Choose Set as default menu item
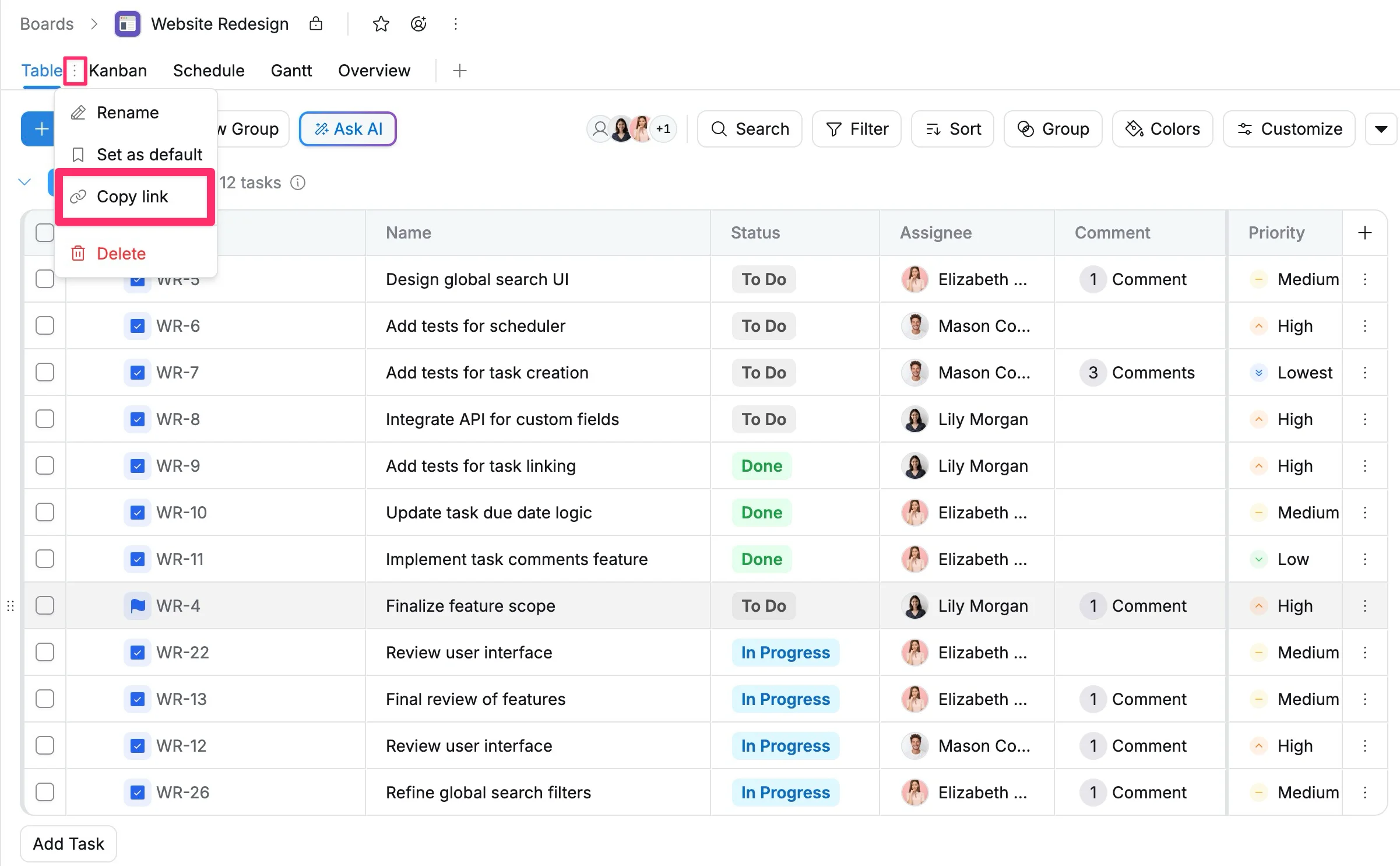Image resolution: width=1400 pixels, height=866 pixels. 136,155
